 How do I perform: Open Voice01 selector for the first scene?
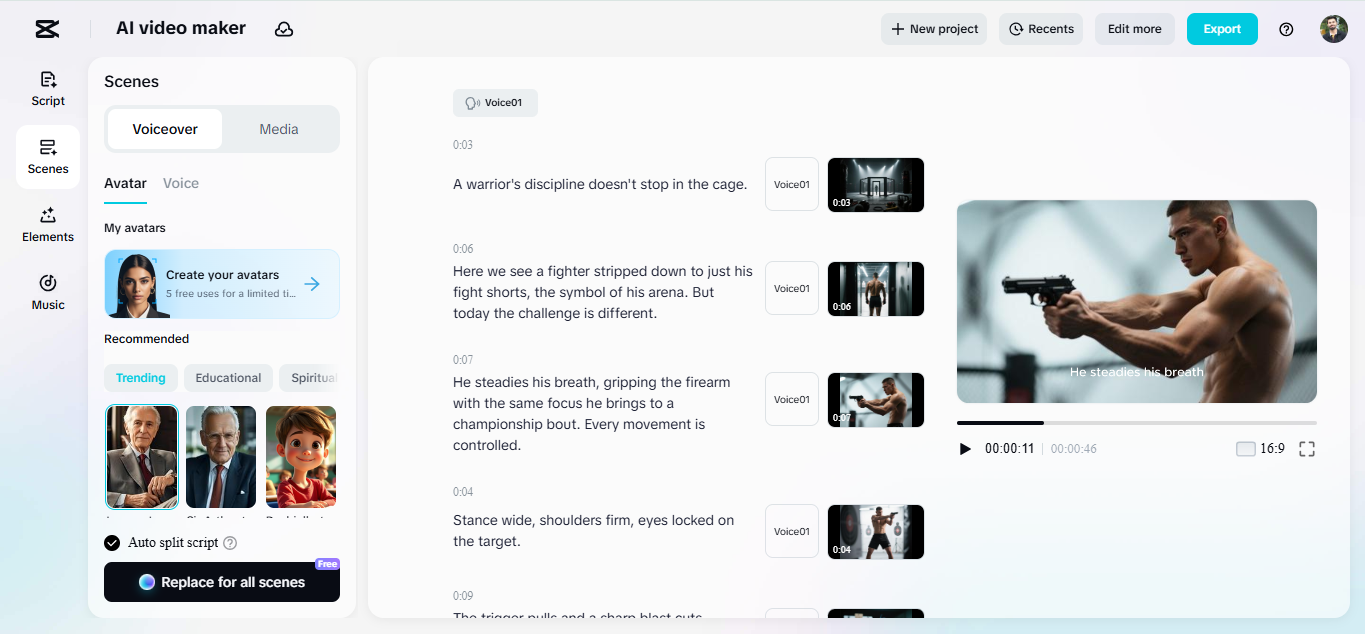pyautogui.click(x=791, y=184)
